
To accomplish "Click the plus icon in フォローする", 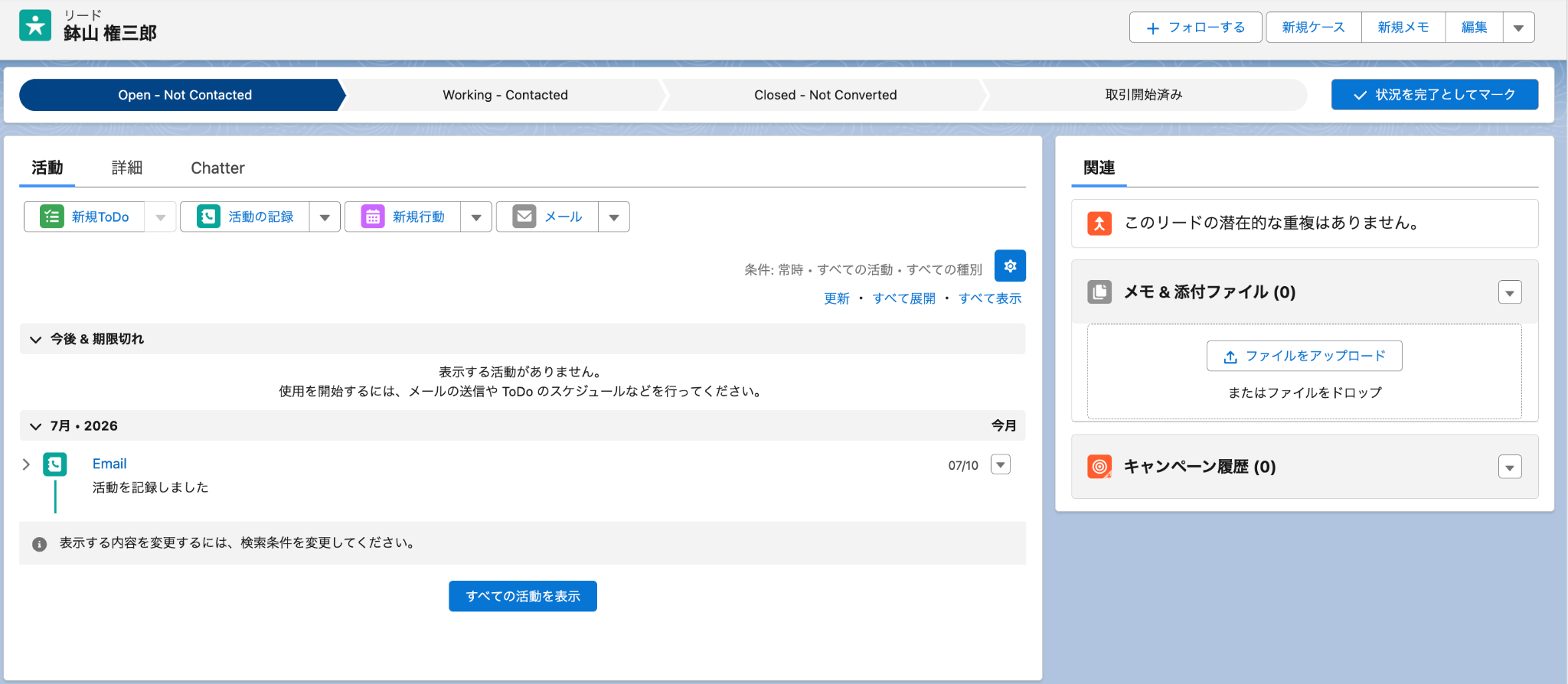I will pos(1153,28).
